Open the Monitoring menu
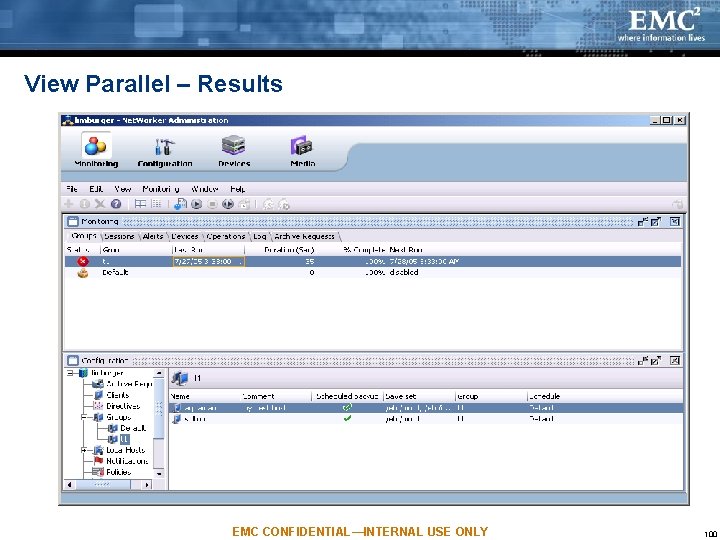The image size is (720, 540). coord(161,189)
